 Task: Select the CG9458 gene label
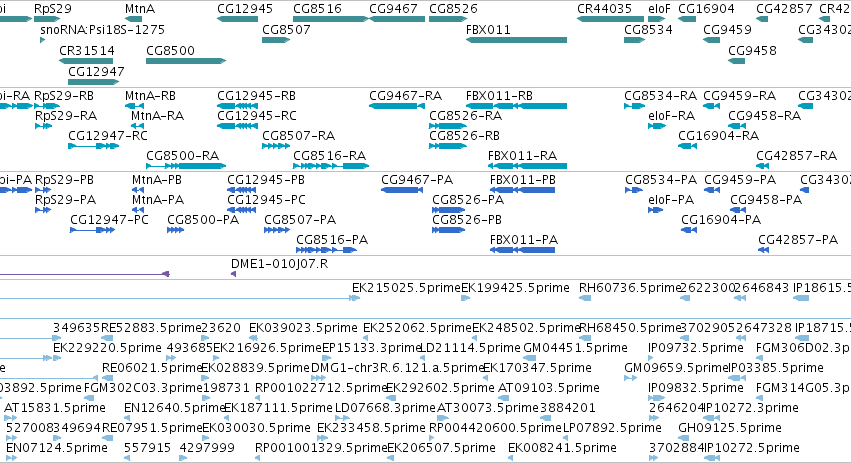[x=752, y=50]
